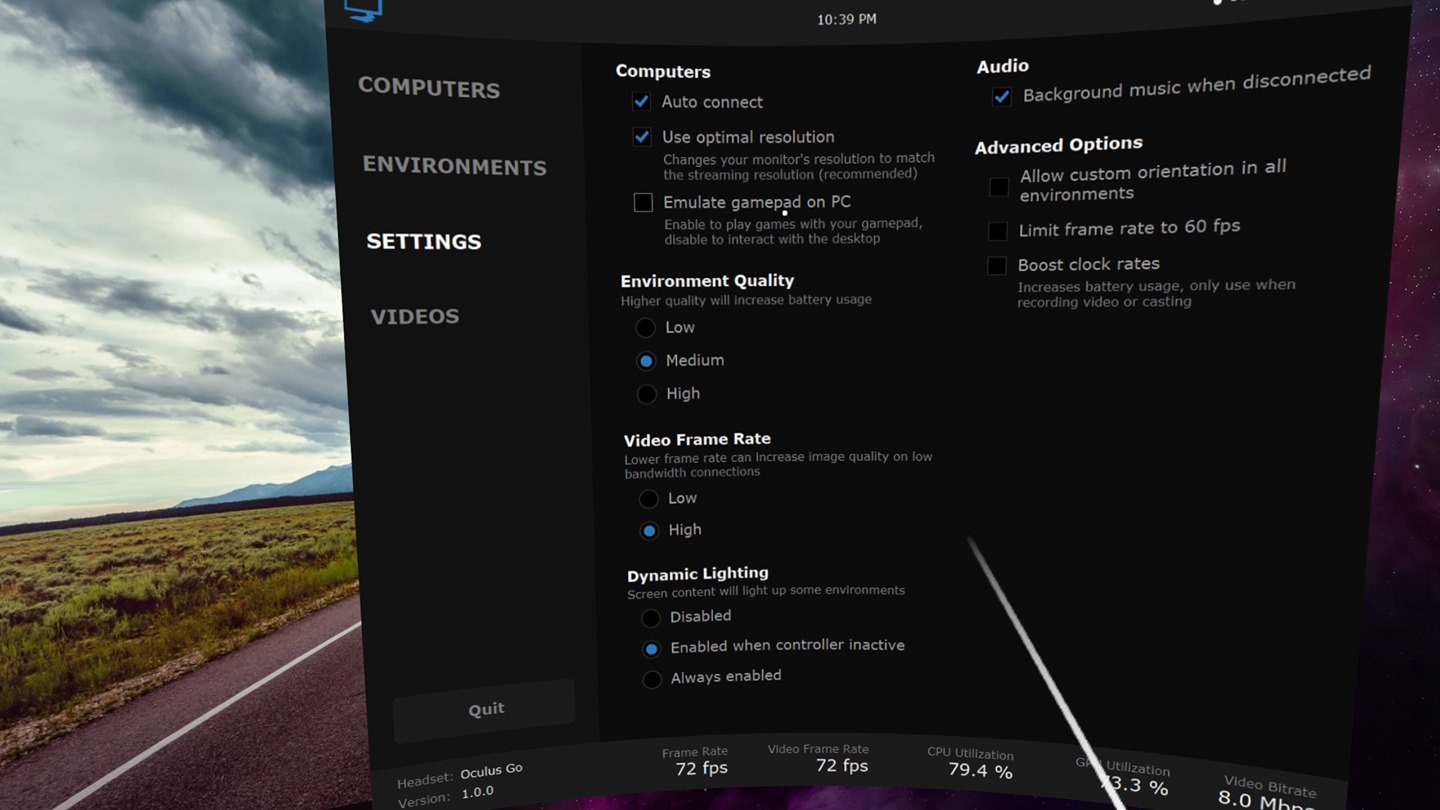1440x810 pixels.
Task: Select Always enabled dynamic lighting
Action: pyautogui.click(x=652, y=679)
